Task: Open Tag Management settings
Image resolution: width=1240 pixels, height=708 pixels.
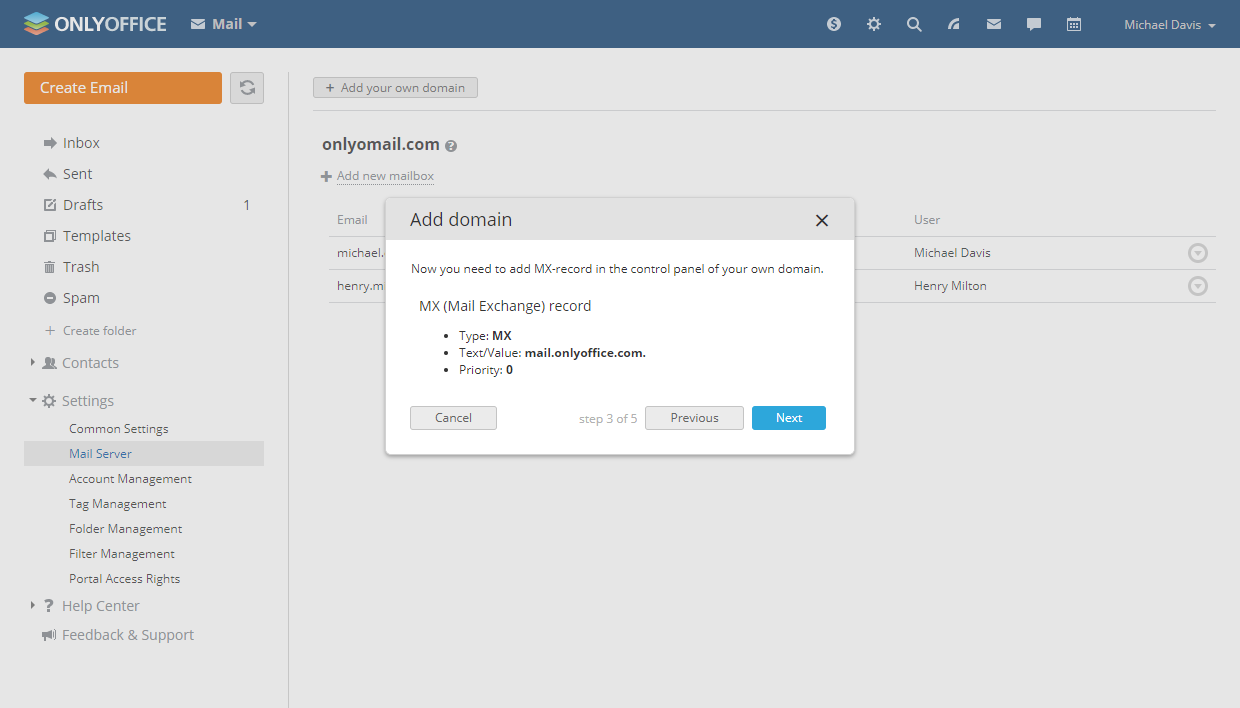Action: (x=117, y=504)
